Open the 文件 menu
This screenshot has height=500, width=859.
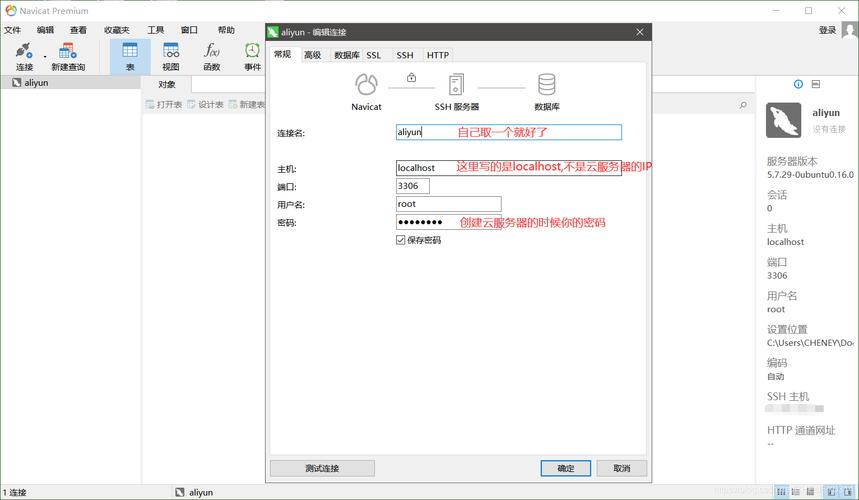click(13, 30)
